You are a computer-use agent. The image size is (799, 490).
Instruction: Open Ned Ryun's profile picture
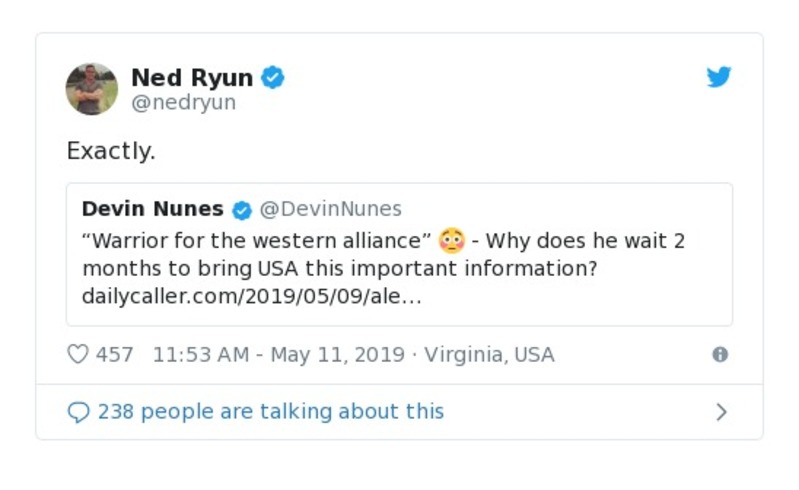coord(92,88)
